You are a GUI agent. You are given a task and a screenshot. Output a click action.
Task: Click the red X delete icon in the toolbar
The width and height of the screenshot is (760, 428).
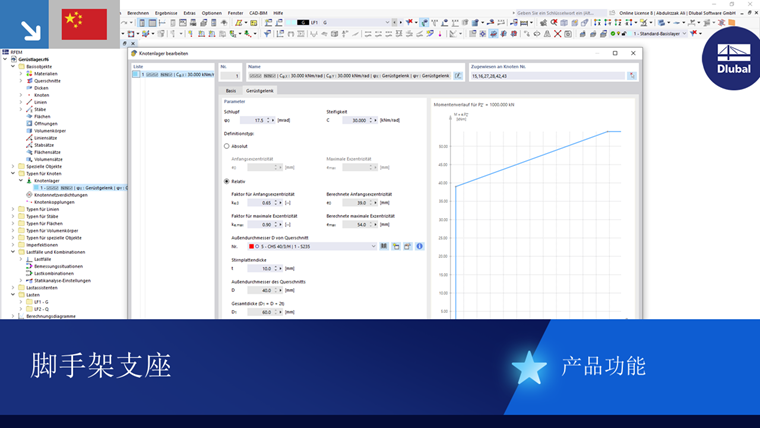point(557,33)
